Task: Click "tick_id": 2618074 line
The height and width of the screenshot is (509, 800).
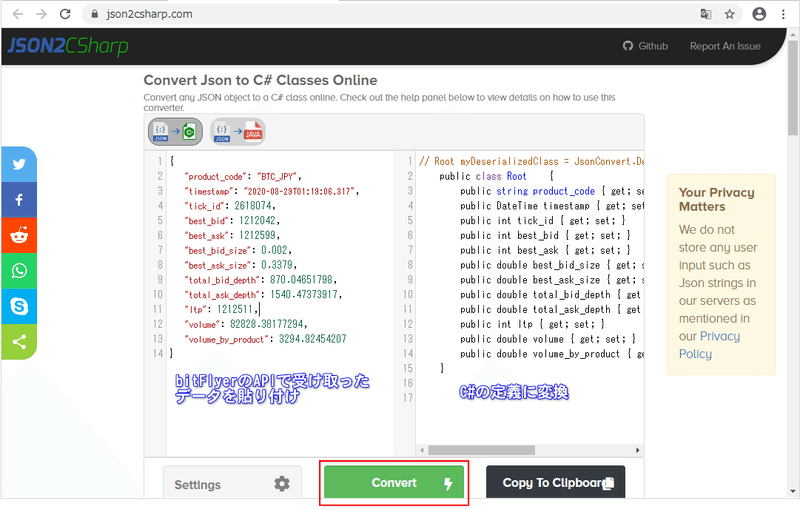Action: coord(230,206)
